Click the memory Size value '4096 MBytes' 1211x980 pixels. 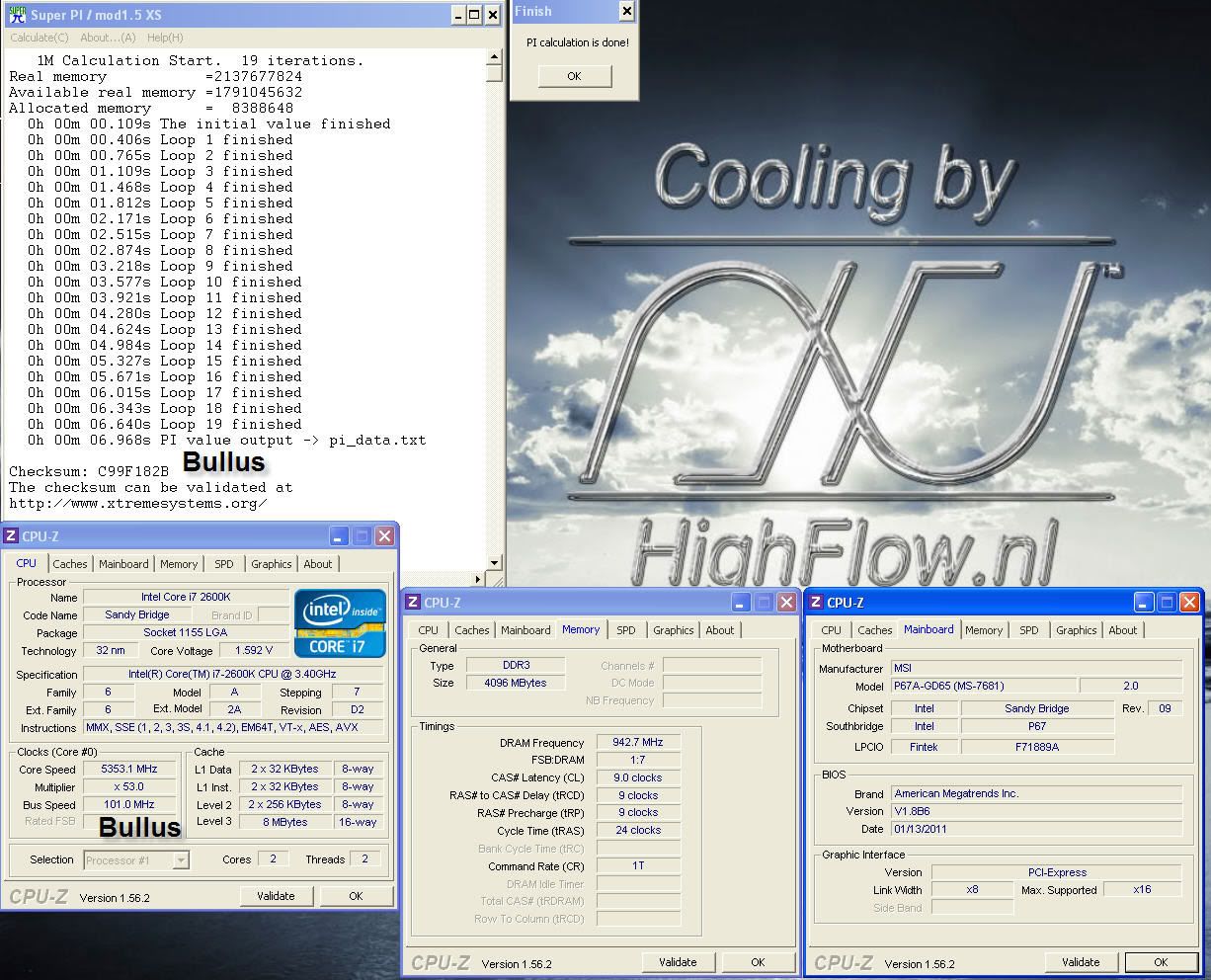[x=516, y=683]
